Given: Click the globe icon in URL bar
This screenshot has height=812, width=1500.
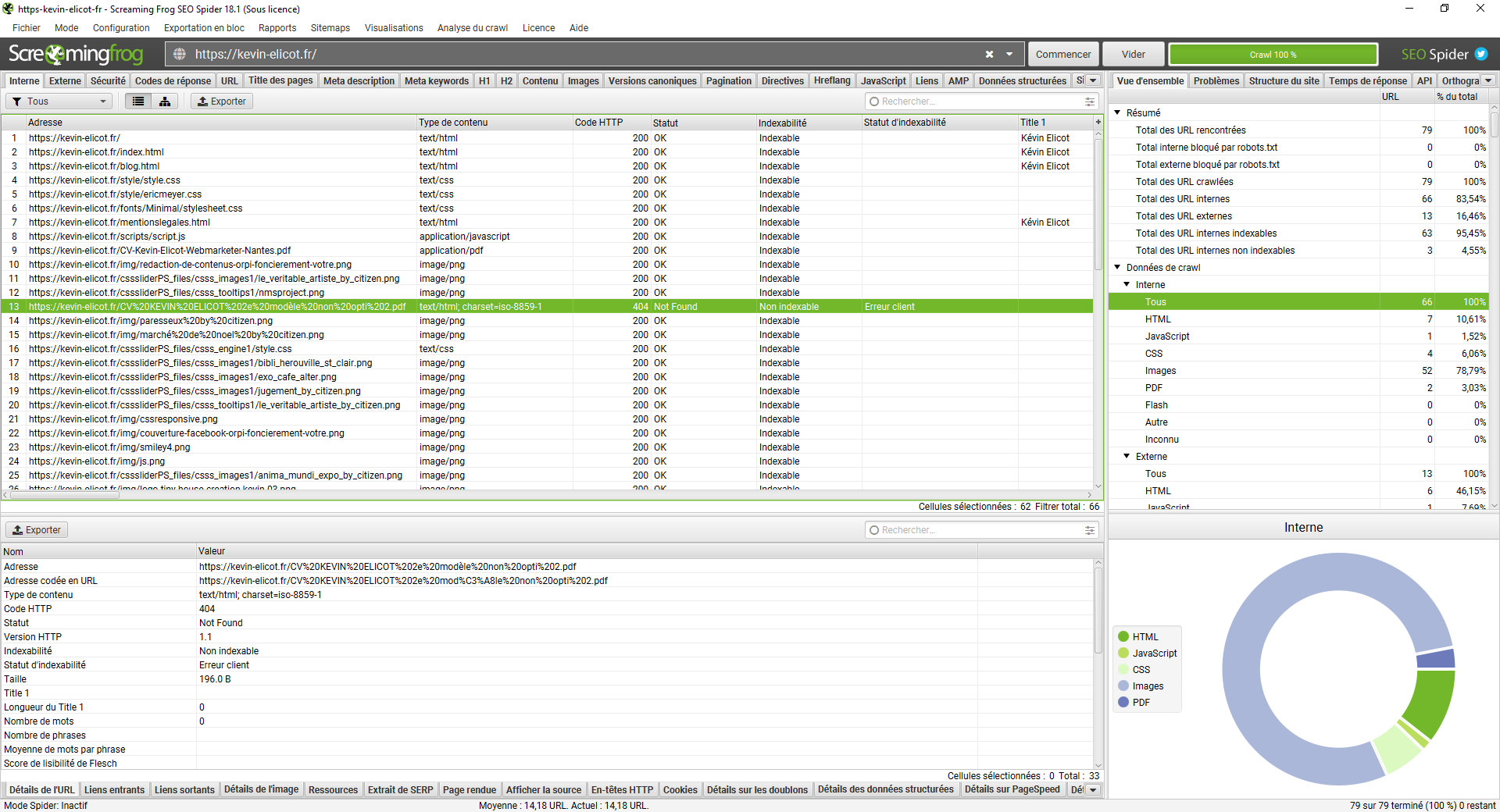Looking at the screenshot, I should (x=180, y=54).
